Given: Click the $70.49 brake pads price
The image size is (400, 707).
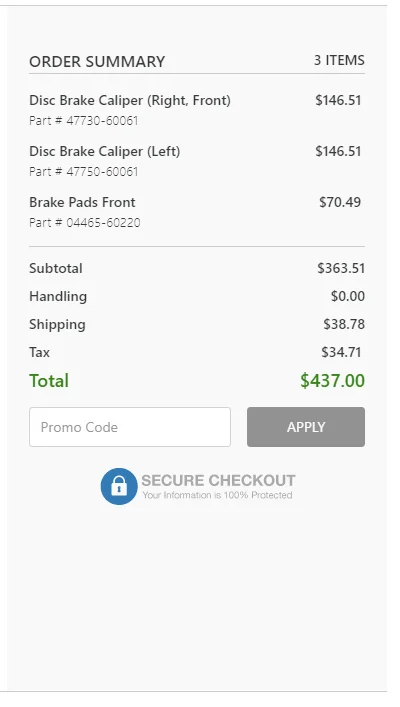Looking at the screenshot, I should (340, 202).
